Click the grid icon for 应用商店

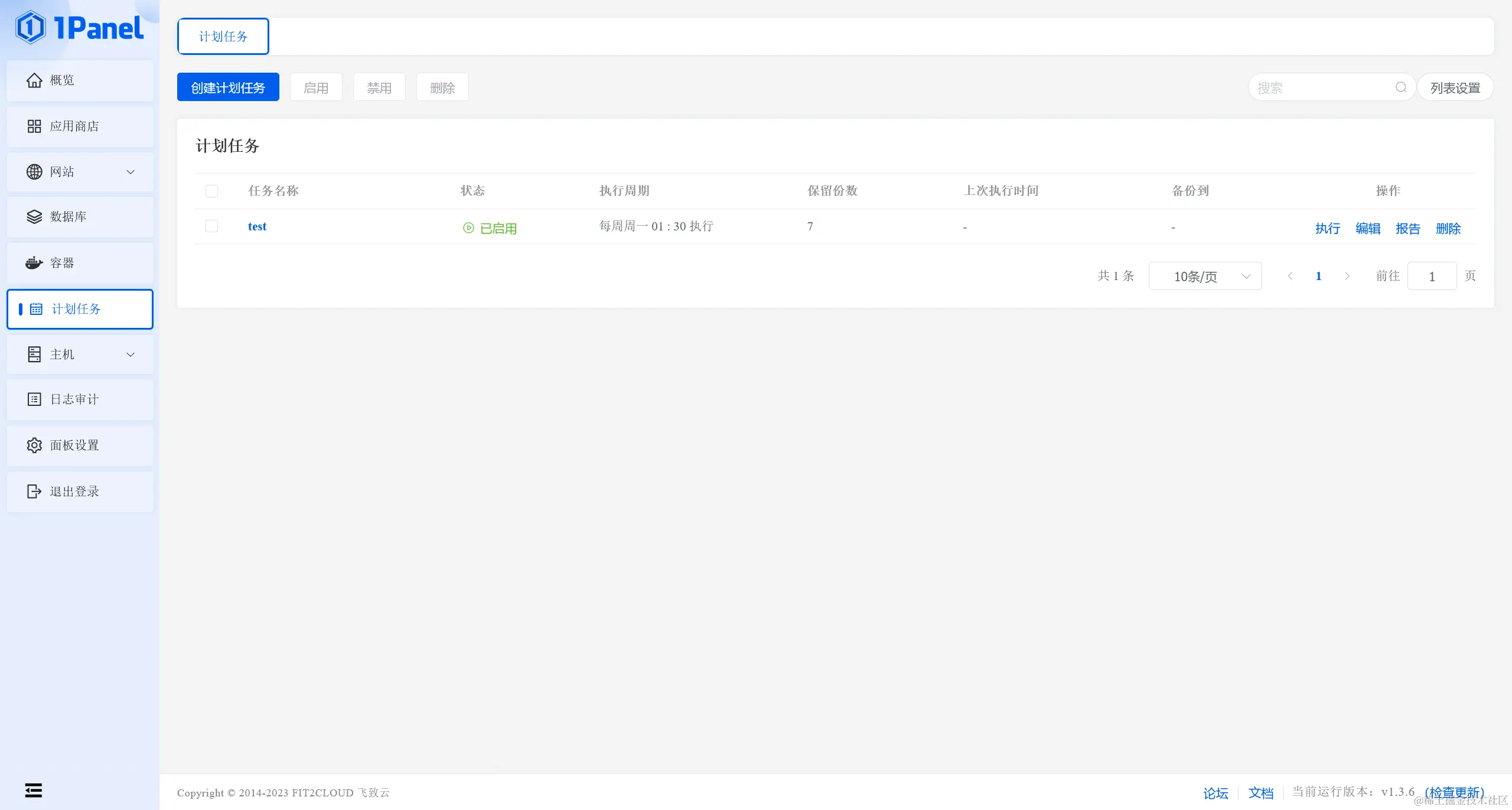pyautogui.click(x=34, y=126)
